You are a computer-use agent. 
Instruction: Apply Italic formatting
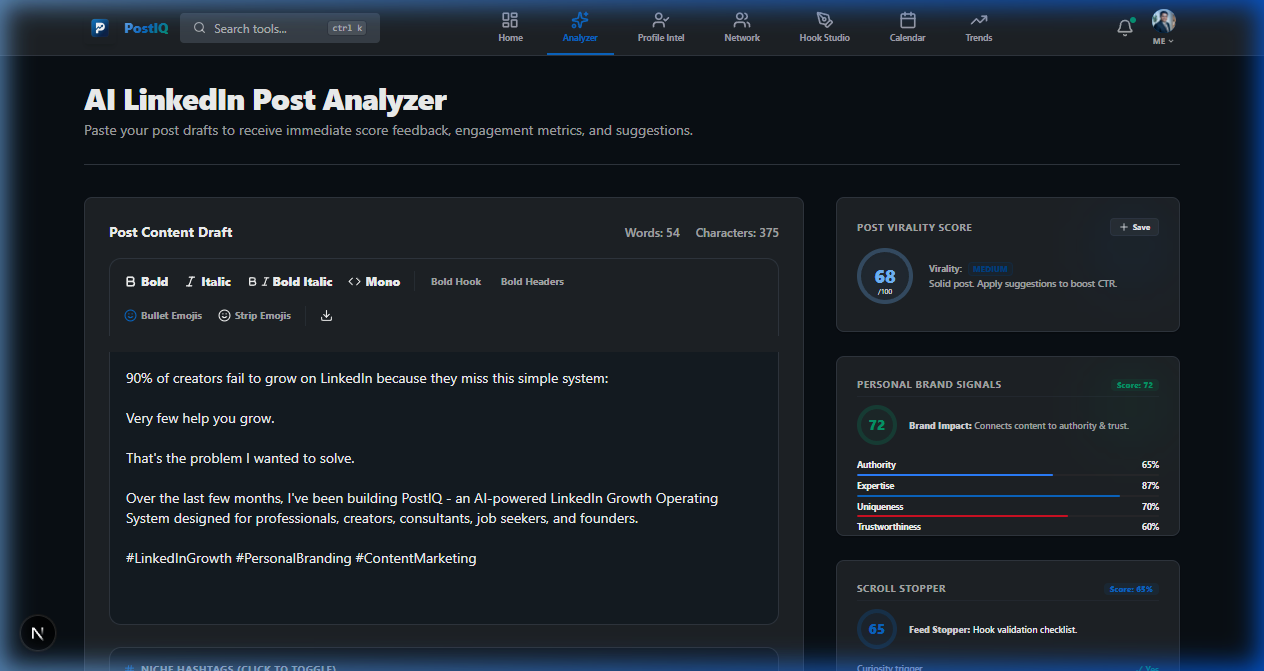tap(208, 282)
